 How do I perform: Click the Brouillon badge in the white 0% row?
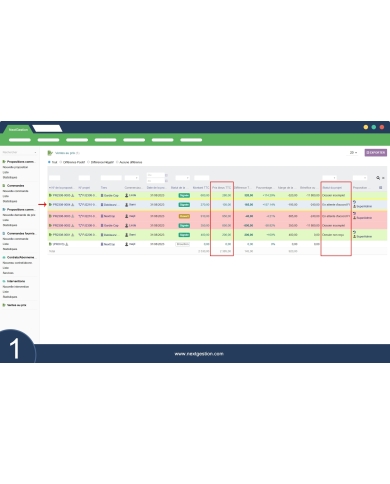(182, 244)
